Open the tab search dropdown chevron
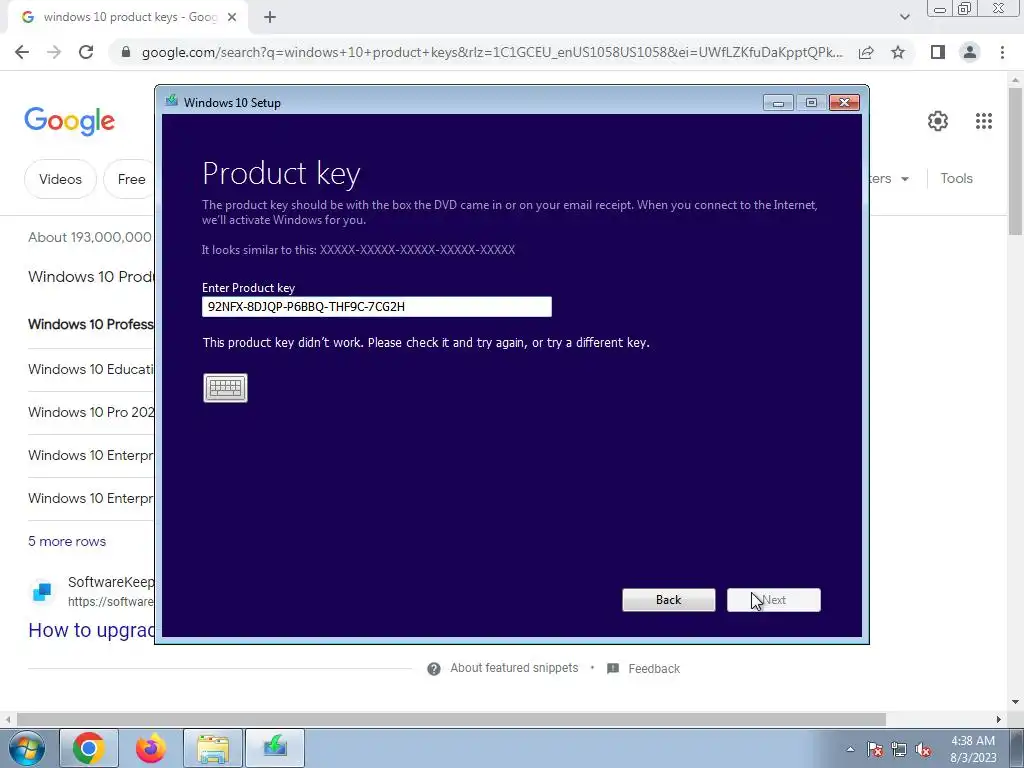The image size is (1024, 768). click(904, 18)
